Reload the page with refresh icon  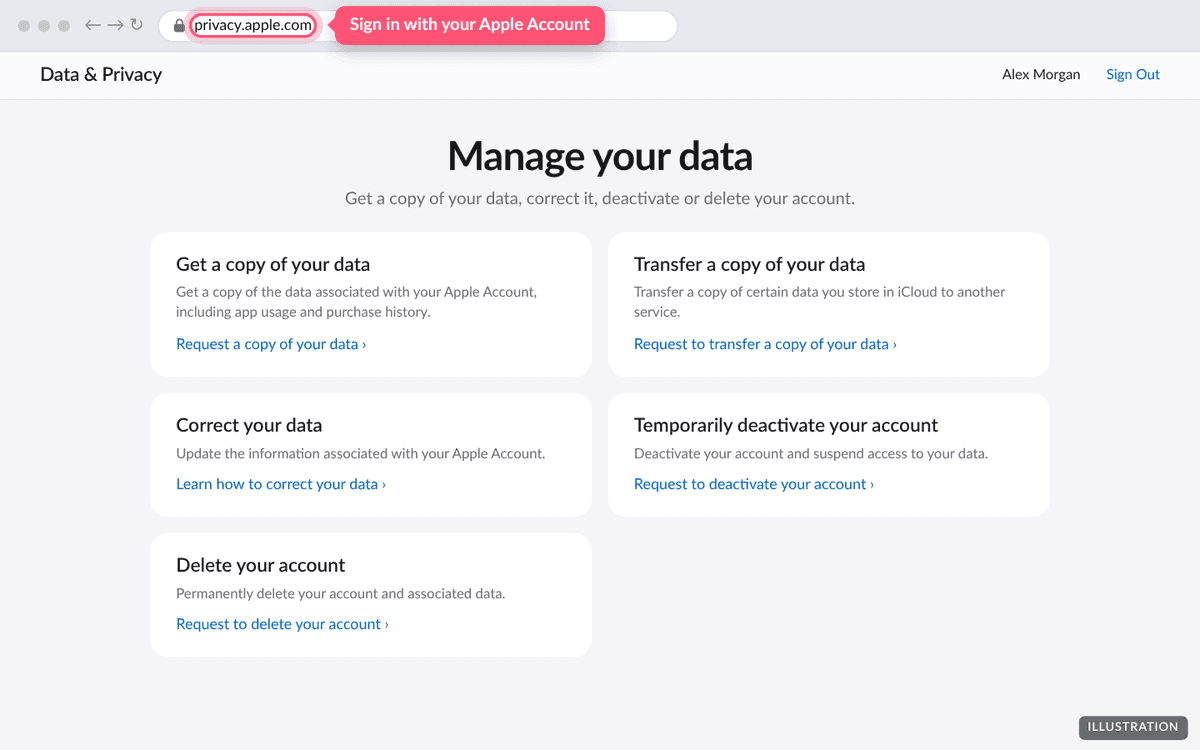pyautogui.click(x=137, y=25)
